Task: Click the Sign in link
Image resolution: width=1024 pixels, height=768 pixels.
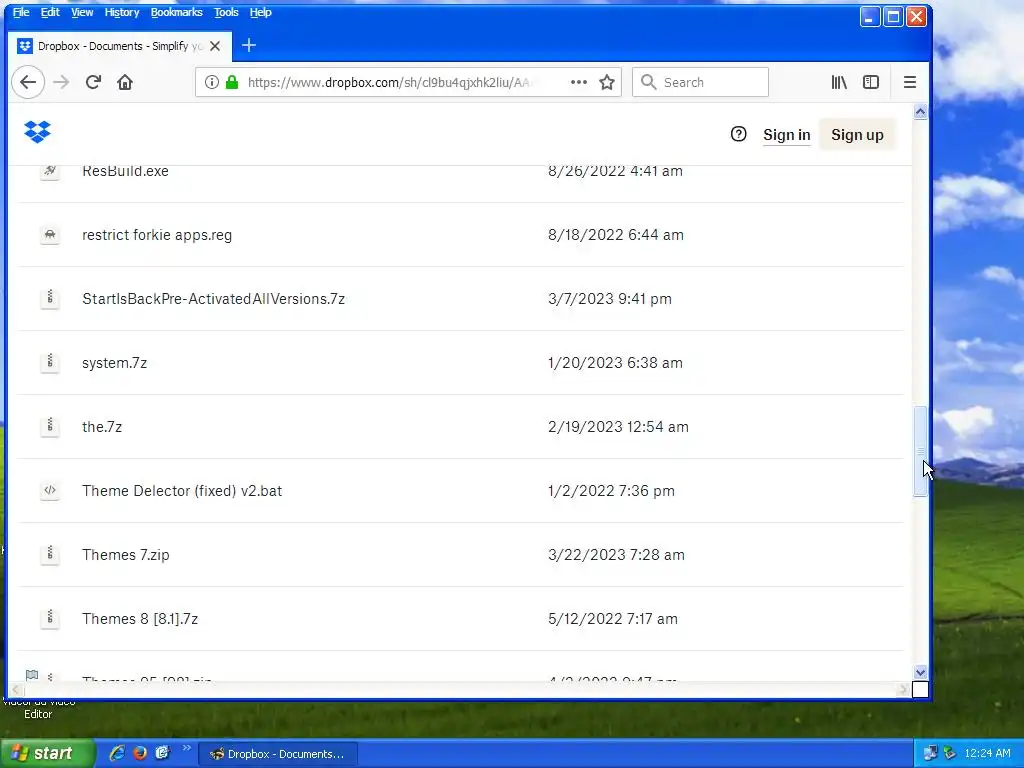Action: (x=786, y=135)
